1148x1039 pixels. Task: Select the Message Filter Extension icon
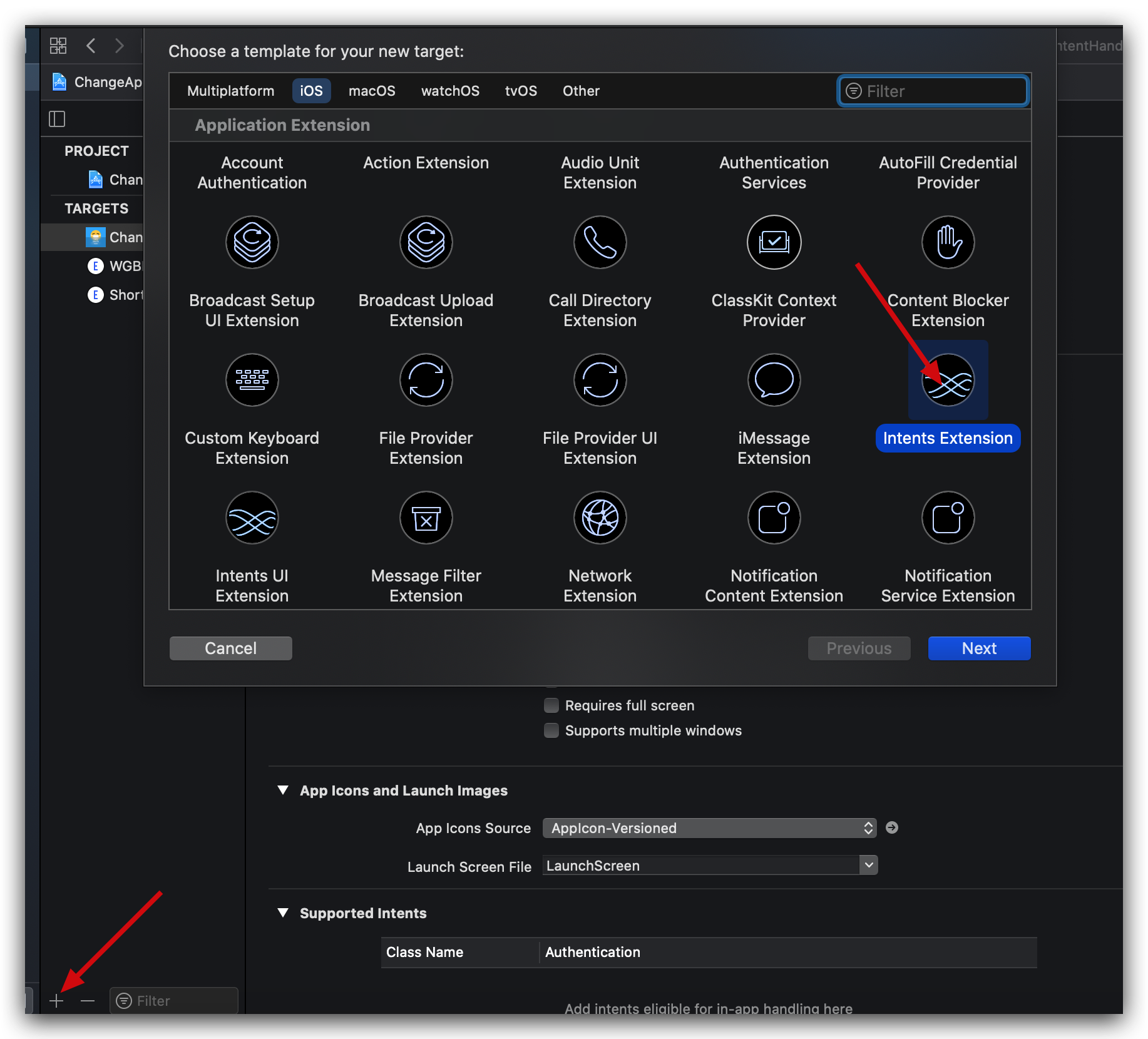pos(426,518)
